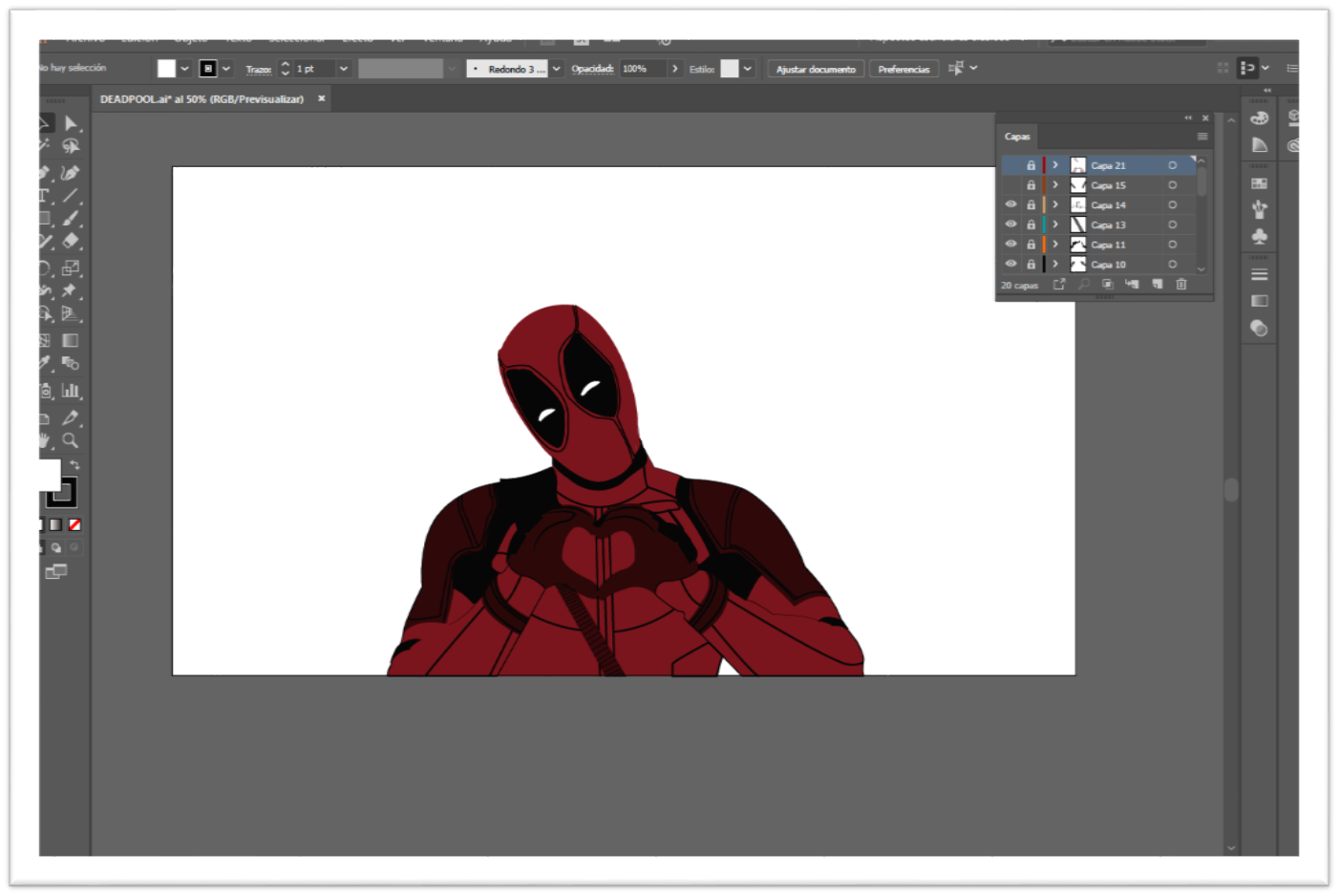Unlock Capa 14 using its lock icon
1339x896 pixels.
pyautogui.click(x=1031, y=204)
